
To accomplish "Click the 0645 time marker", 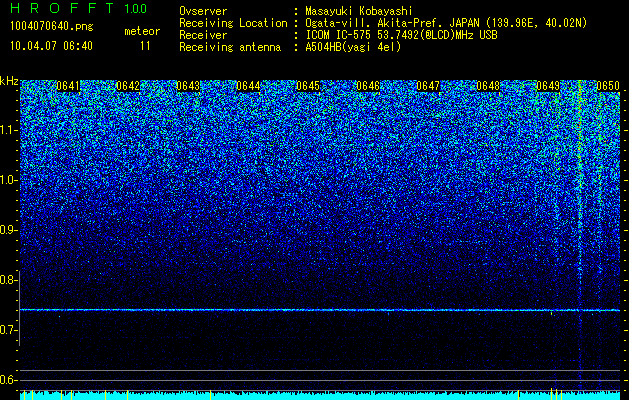I will click(308, 86).
